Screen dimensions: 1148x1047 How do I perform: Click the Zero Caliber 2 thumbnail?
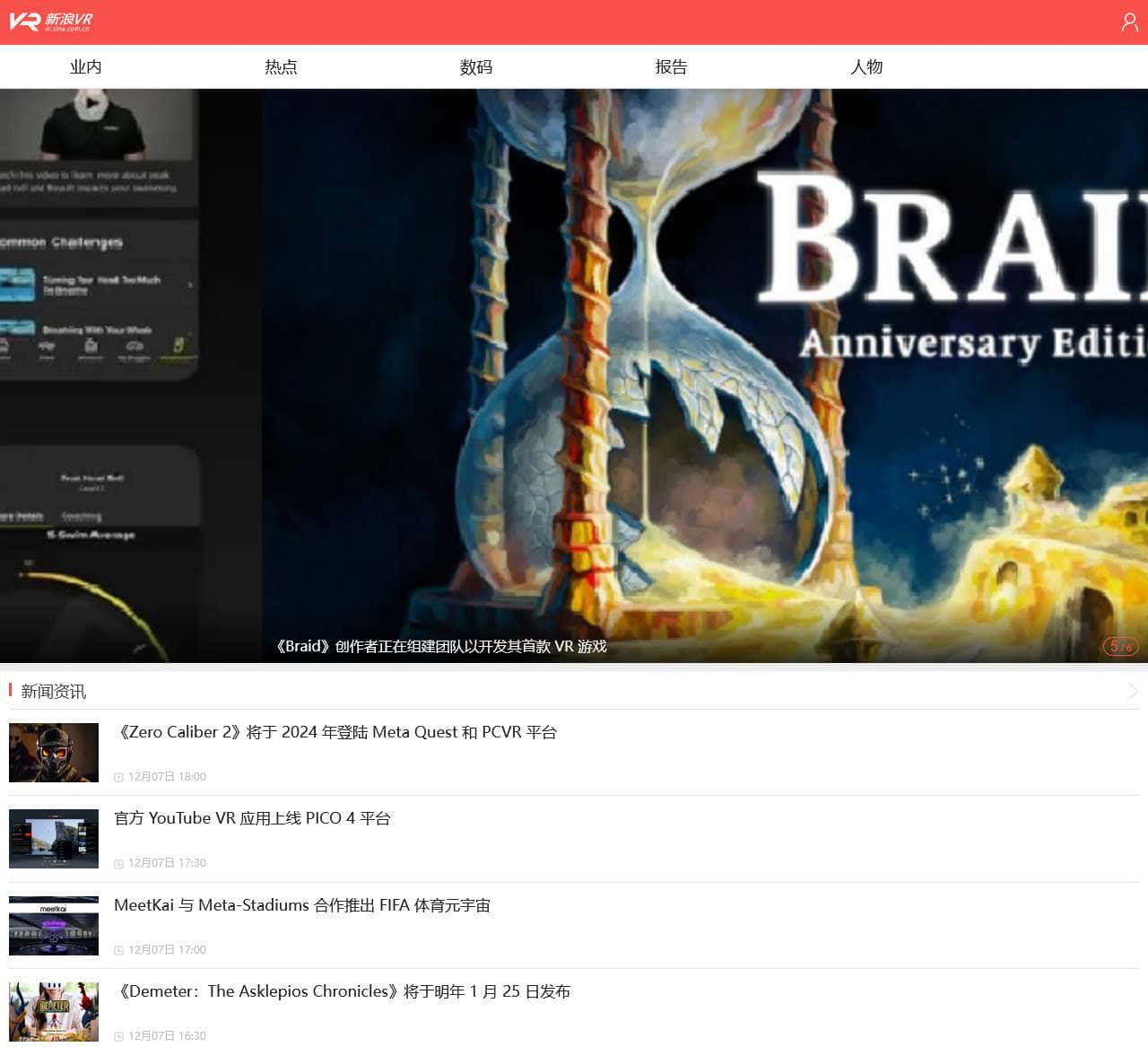pos(54,753)
